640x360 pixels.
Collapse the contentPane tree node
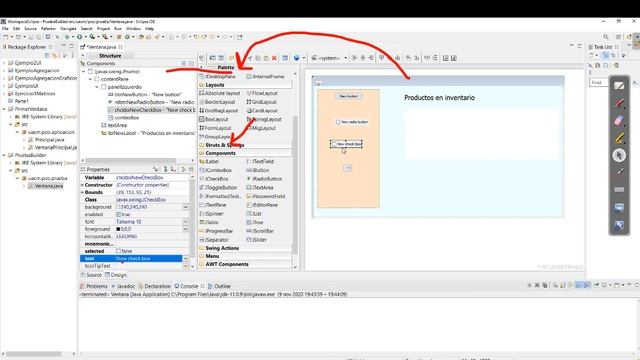point(91,79)
